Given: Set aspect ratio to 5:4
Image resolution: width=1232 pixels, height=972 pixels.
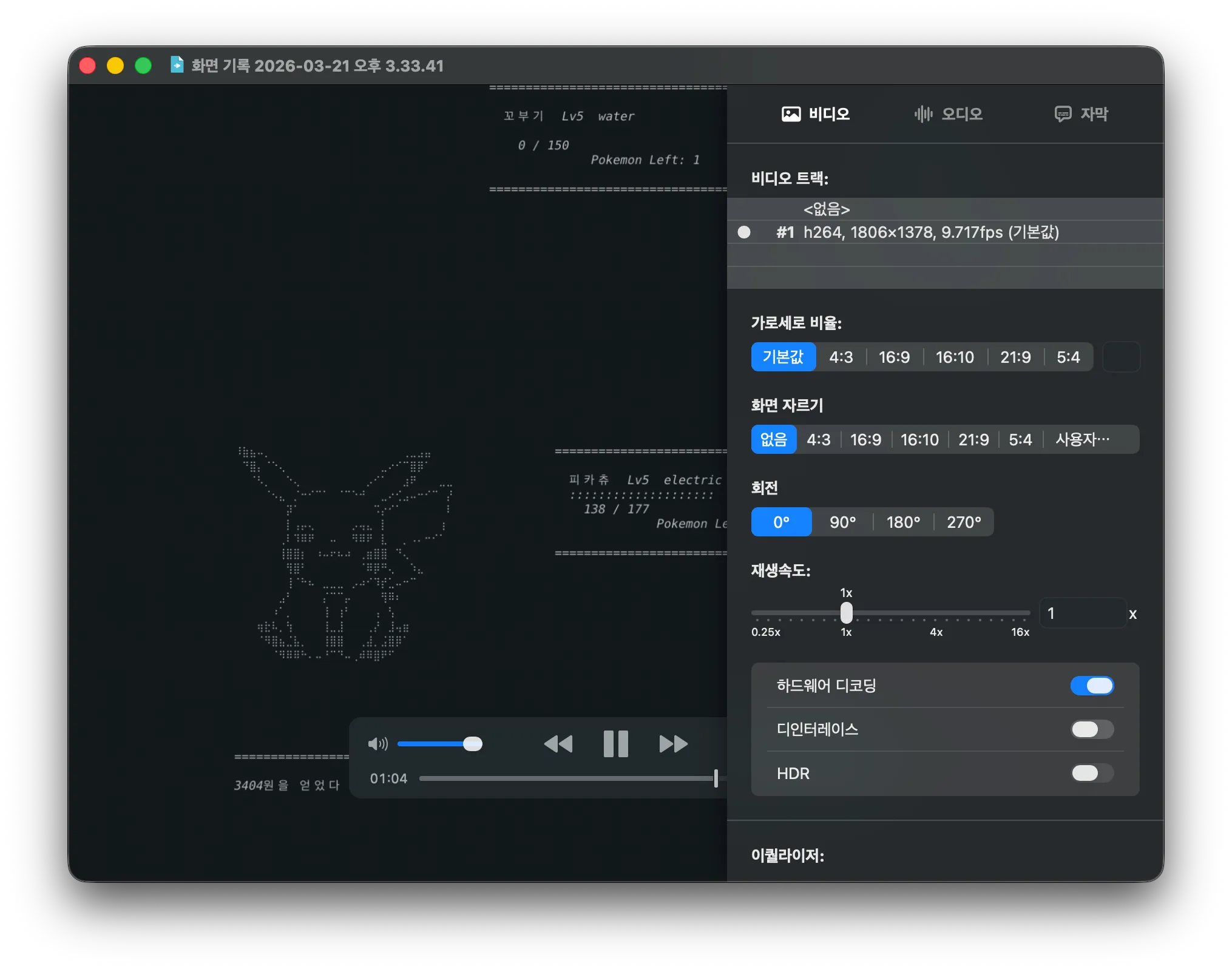Looking at the screenshot, I should point(1068,357).
